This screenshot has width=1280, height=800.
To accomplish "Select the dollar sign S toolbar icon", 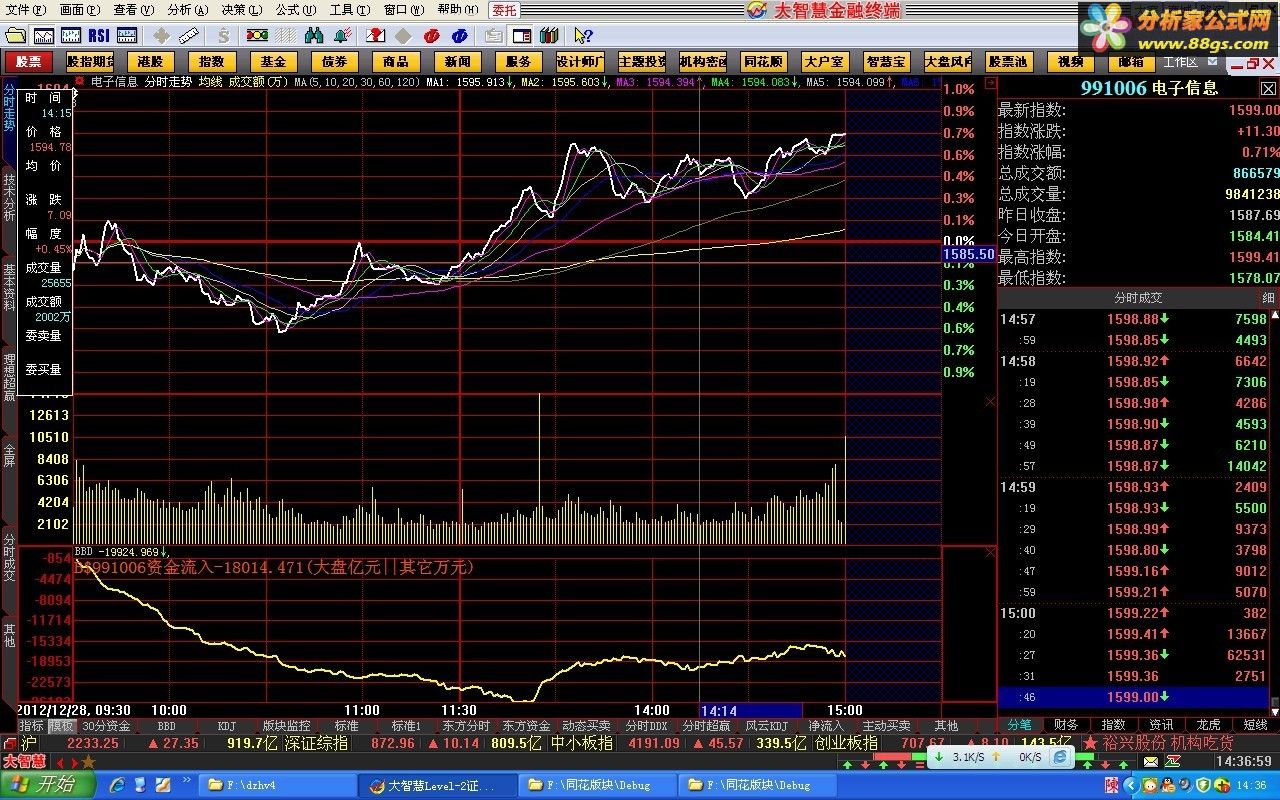I will tap(225, 36).
